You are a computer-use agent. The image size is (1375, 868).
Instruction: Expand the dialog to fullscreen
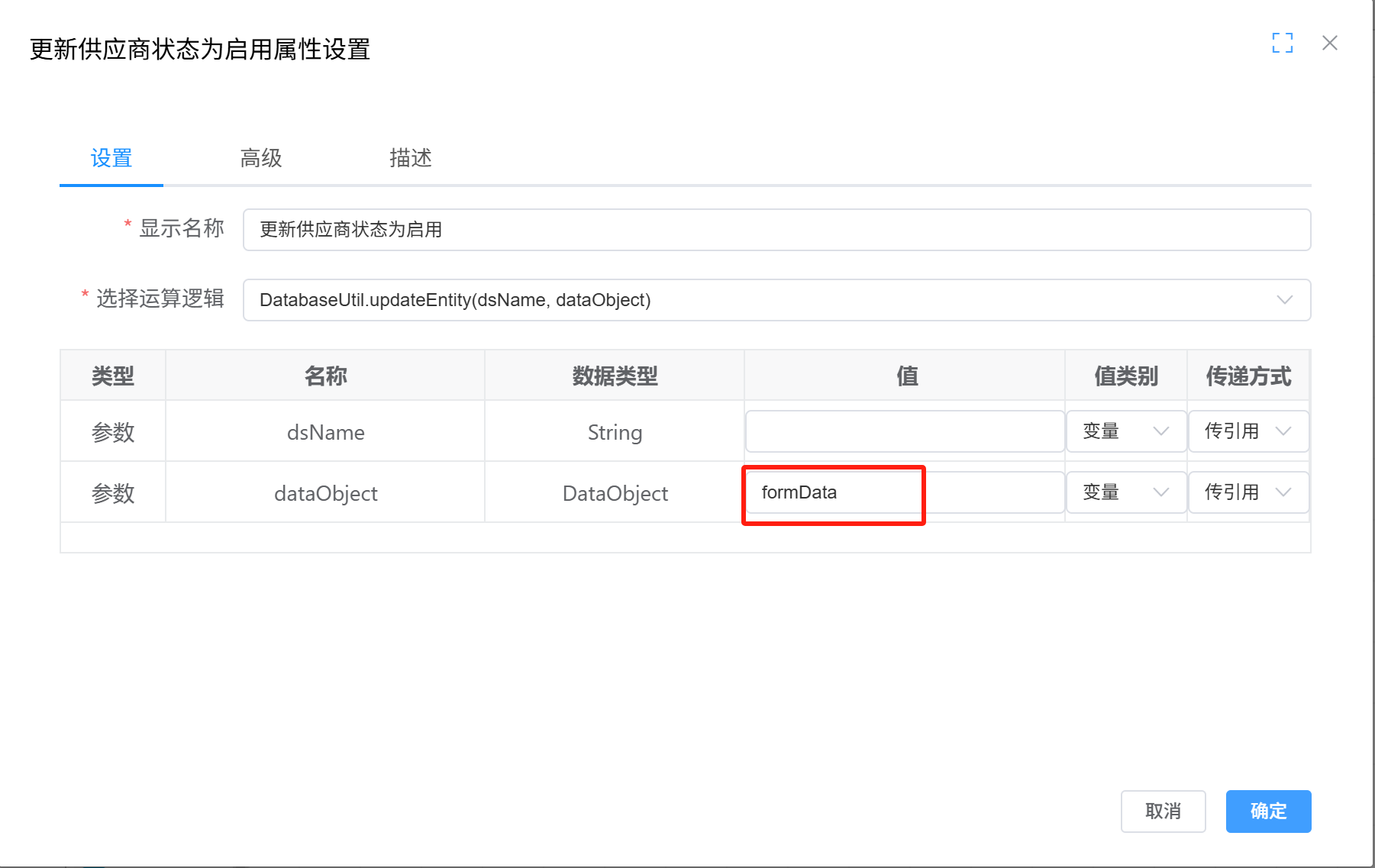point(1283,44)
